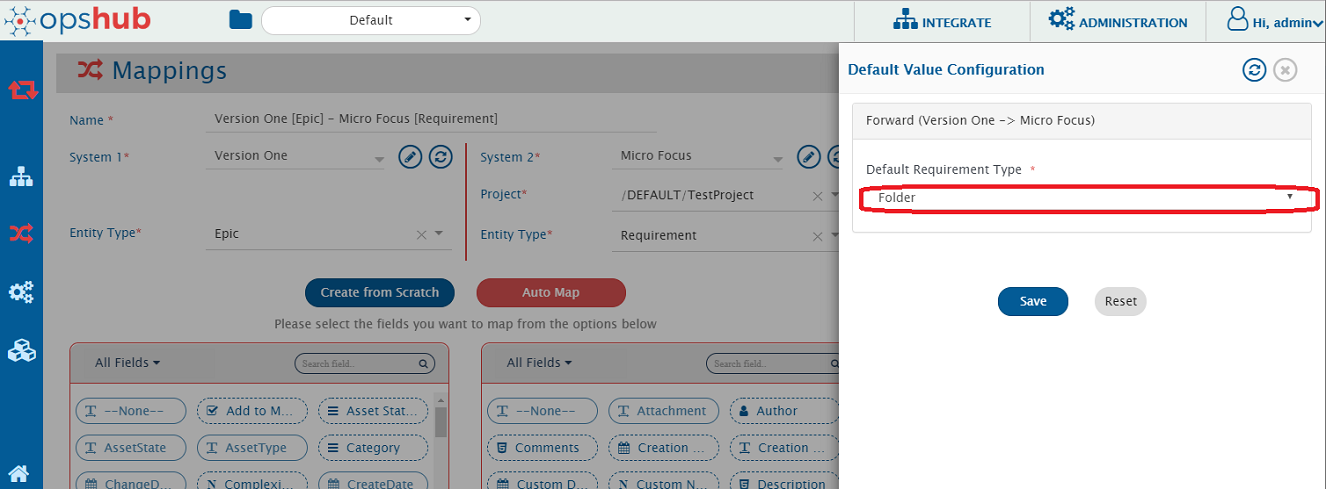Image resolution: width=1326 pixels, height=489 pixels.
Task: Refresh the Default Value Configuration panel
Action: click(1254, 70)
